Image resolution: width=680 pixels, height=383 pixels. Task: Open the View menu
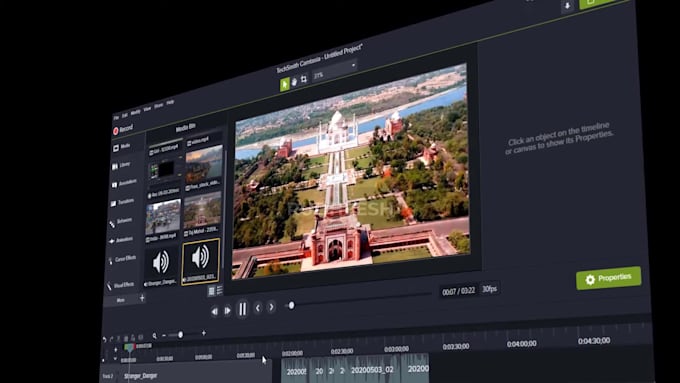tap(147, 109)
